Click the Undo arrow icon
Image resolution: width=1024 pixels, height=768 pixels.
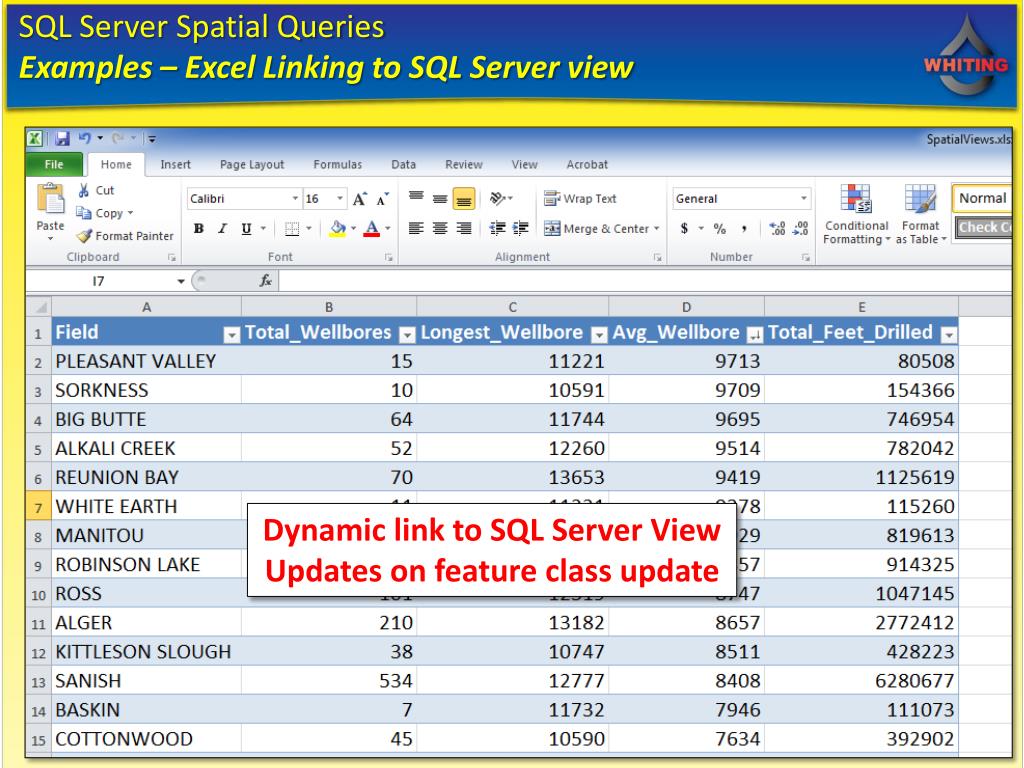(84, 138)
